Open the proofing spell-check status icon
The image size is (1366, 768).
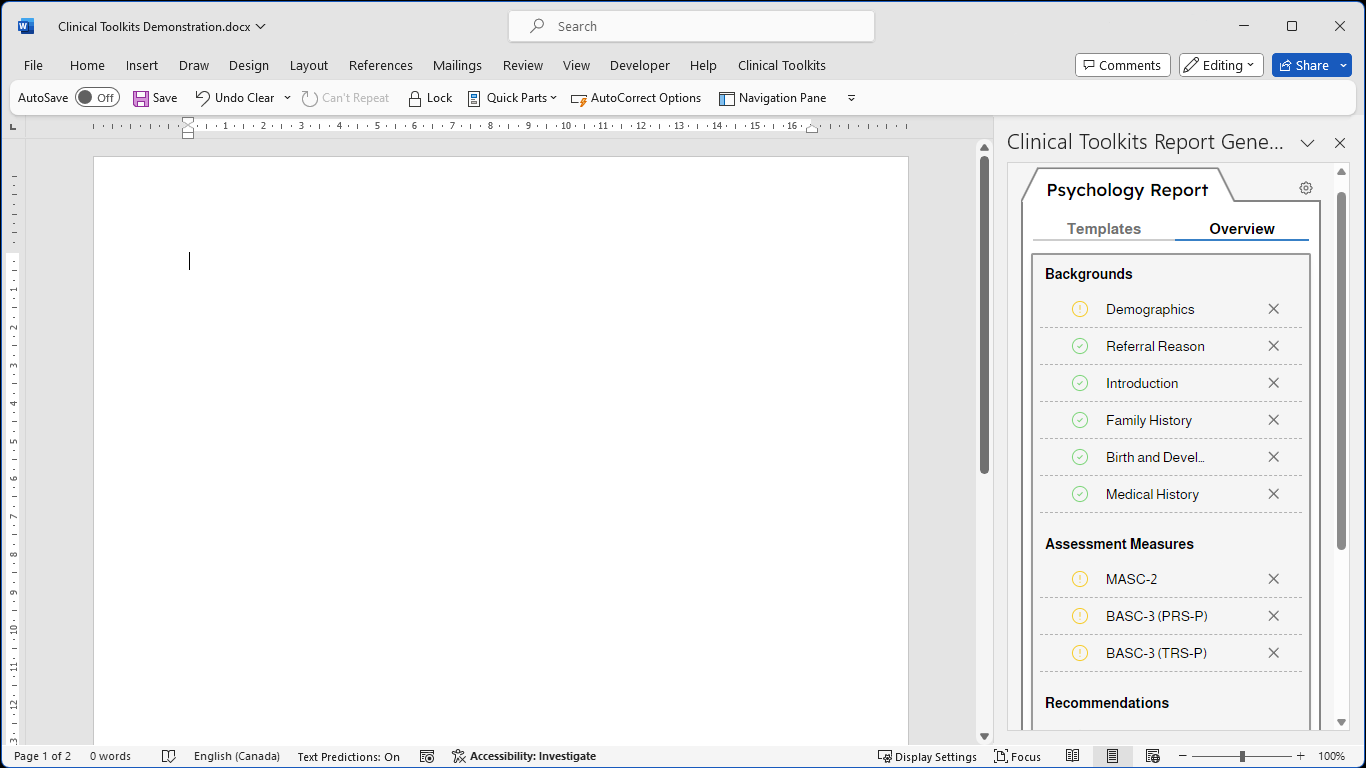pyautogui.click(x=169, y=756)
